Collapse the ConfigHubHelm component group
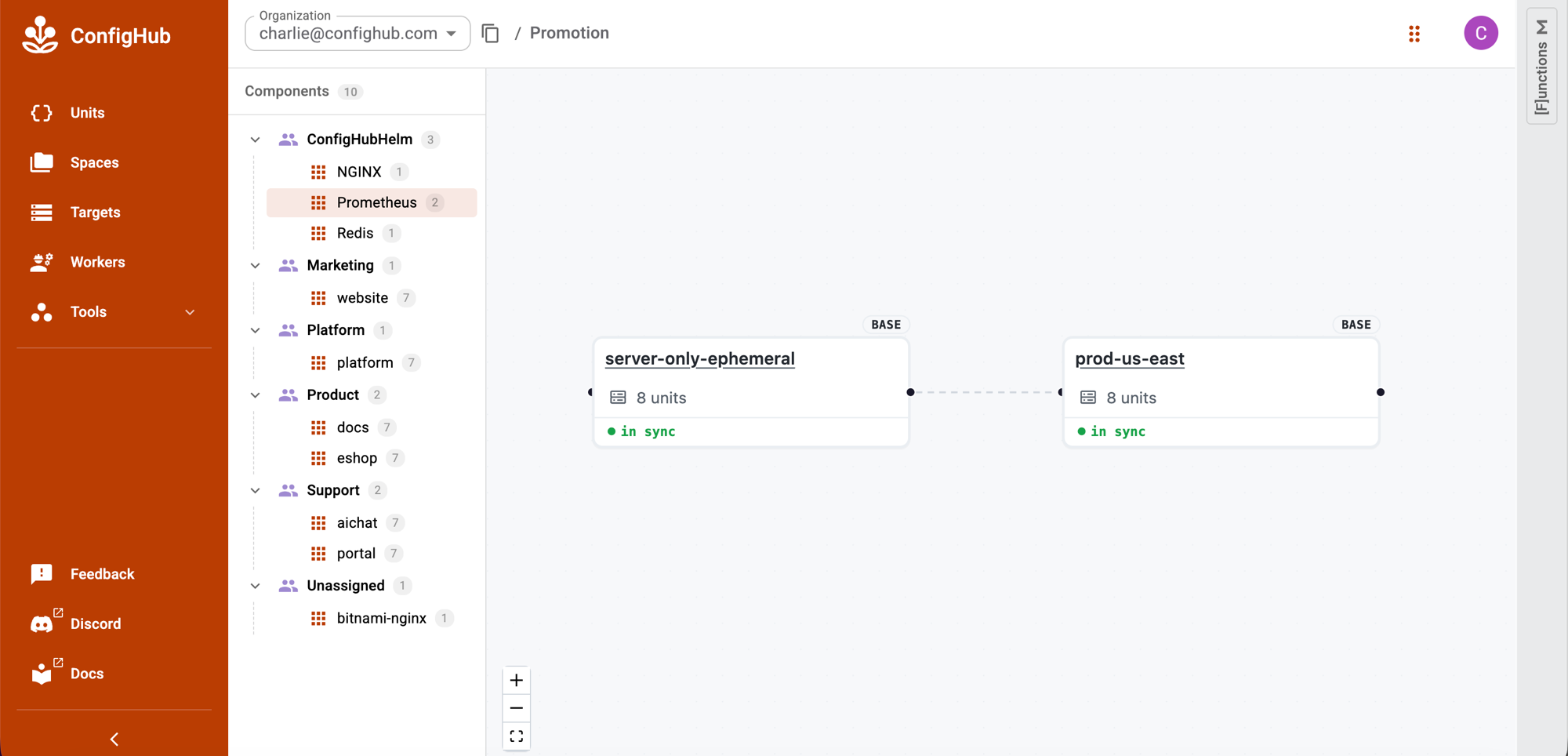The image size is (1568, 756). 255,140
